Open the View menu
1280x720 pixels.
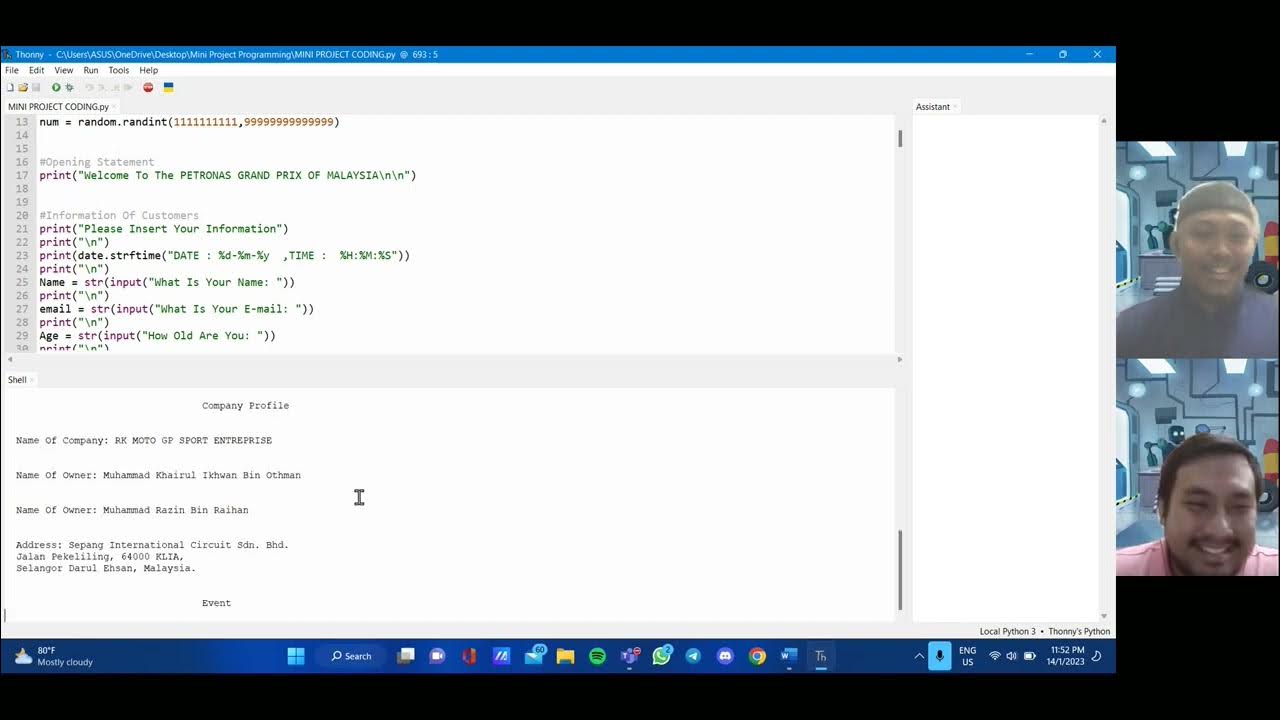tap(64, 70)
